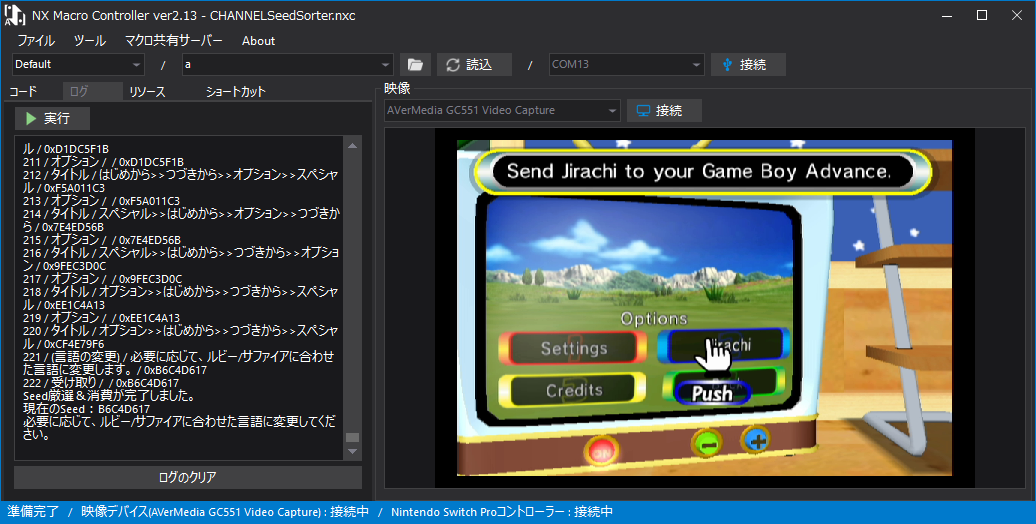
Task: Maximize the NX Macro Controller window
Action: pos(982,15)
